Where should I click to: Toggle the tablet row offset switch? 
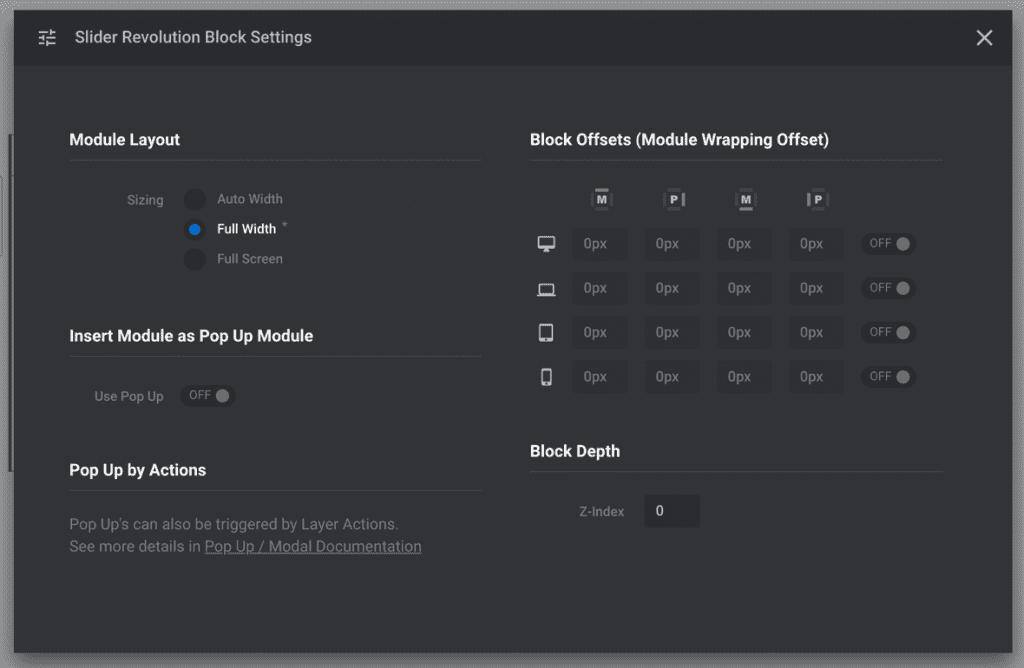point(889,332)
